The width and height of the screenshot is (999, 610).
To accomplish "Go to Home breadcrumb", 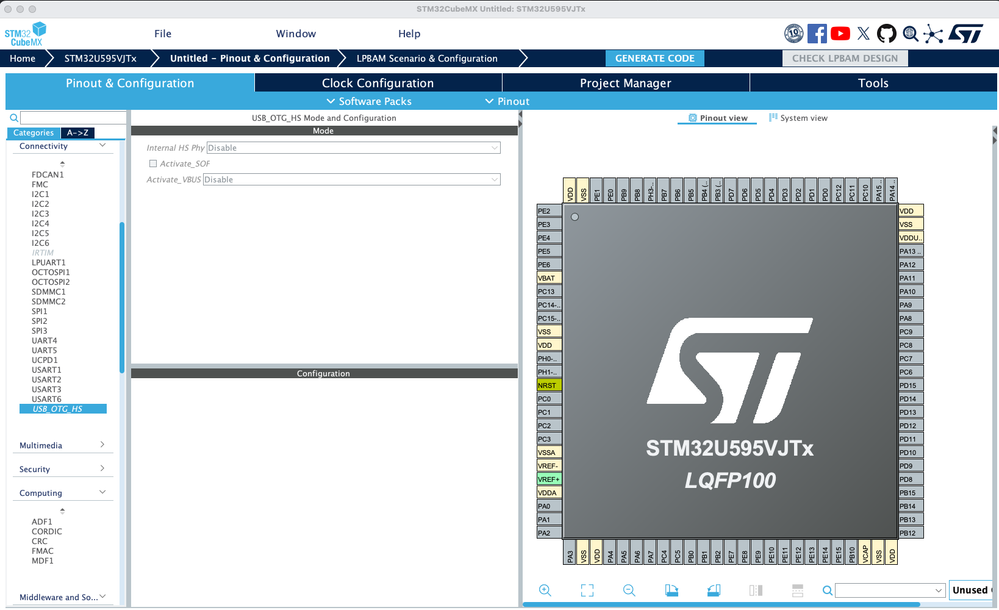I will point(22,58).
